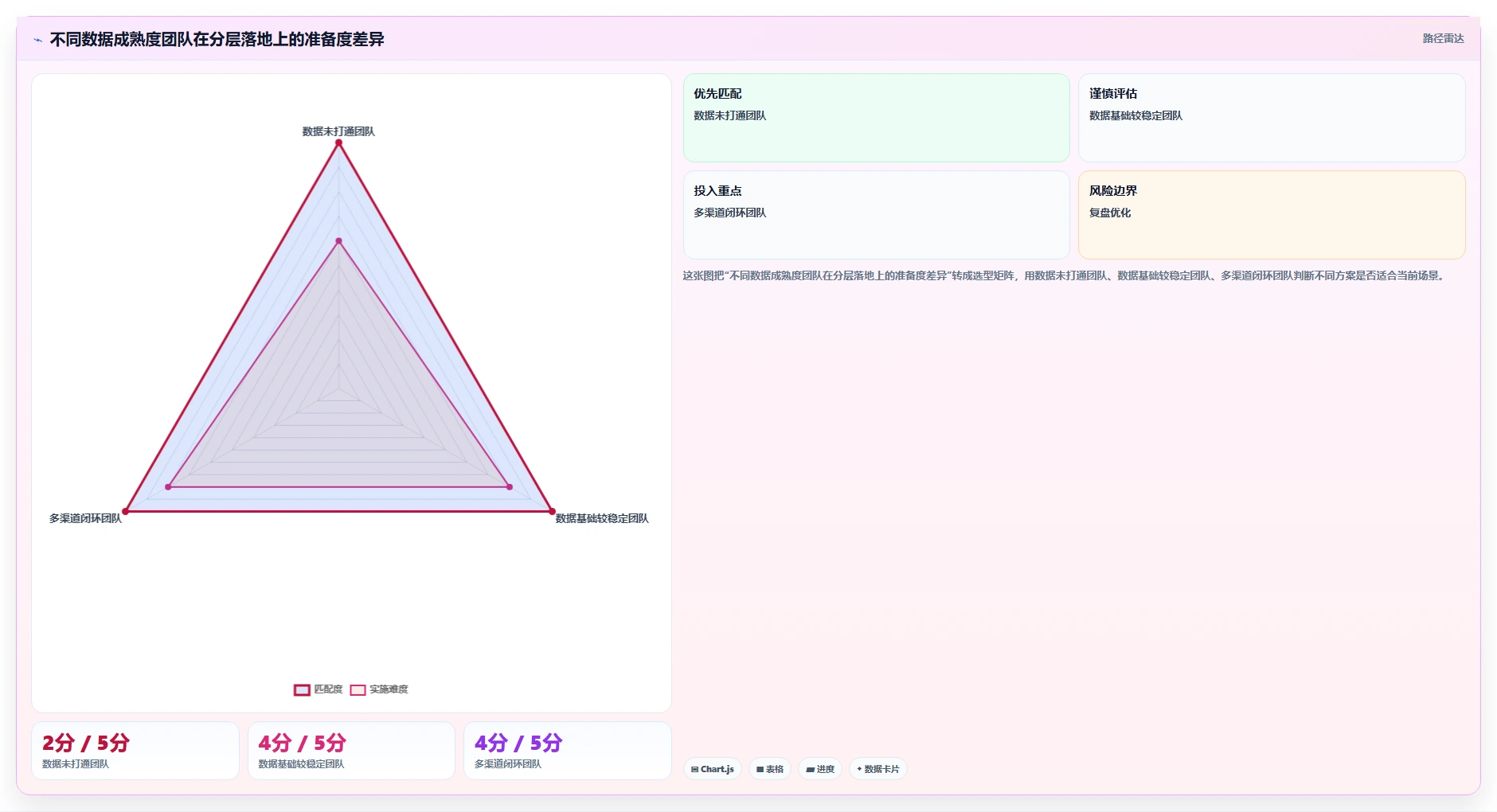Select the 表格 tag chip
Screen dimensions: 1497x812
coord(770,769)
